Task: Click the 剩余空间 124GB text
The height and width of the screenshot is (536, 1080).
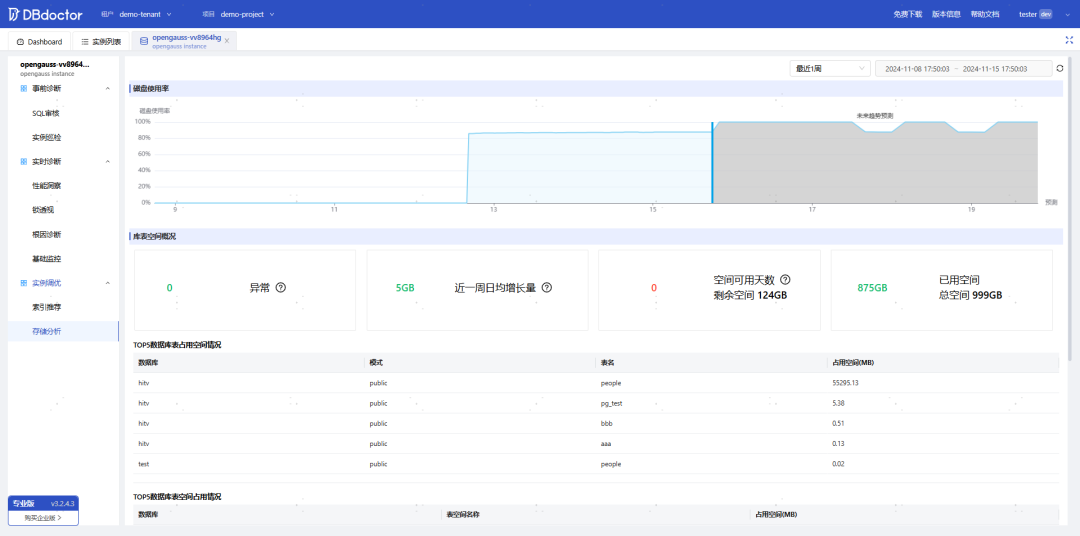Action: (750, 295)
